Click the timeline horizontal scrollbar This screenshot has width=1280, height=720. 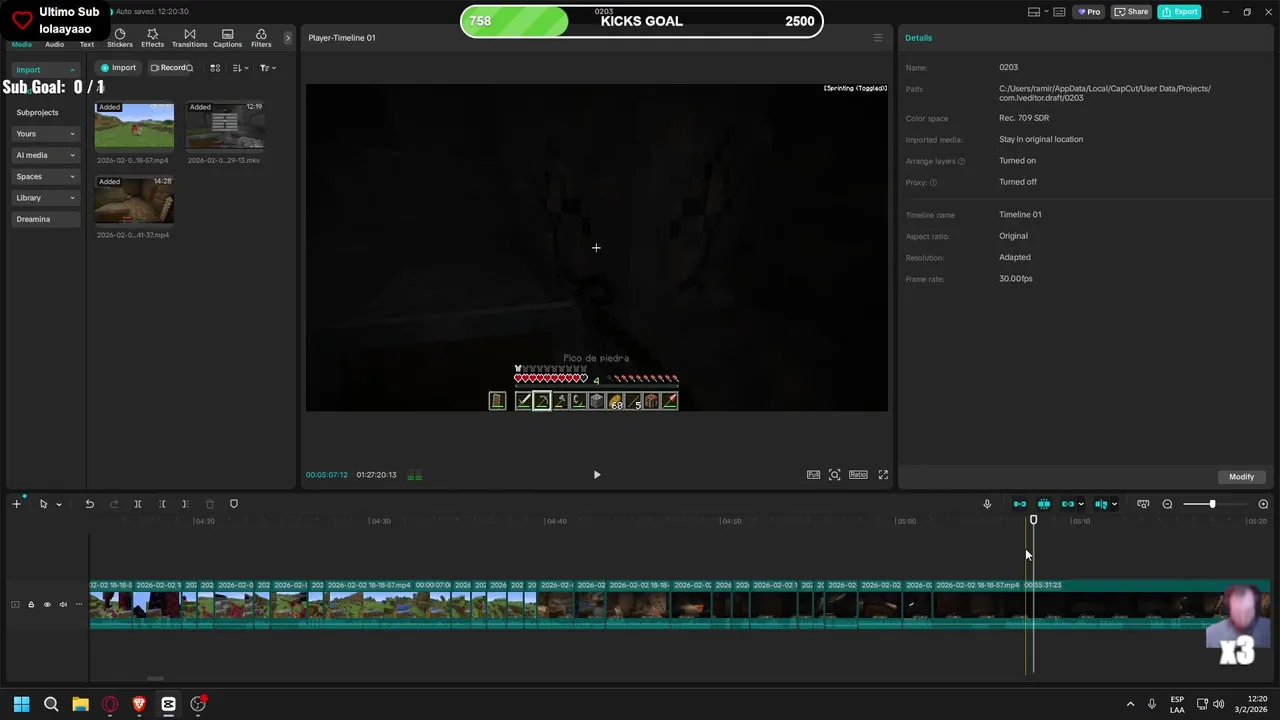(x=155, y=678)
